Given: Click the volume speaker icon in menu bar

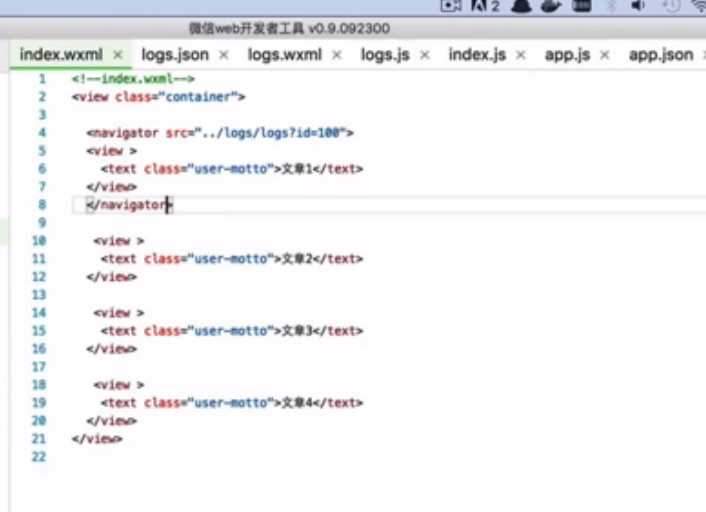Looking at the screenshot, I should pos(638,5).
